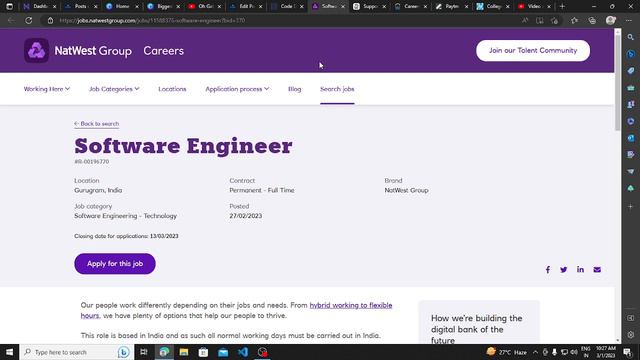Viewport: 640px width, 360px height.
Task: Open Visual Studio Code from the taskbar
Action: [x=243, y=352]
